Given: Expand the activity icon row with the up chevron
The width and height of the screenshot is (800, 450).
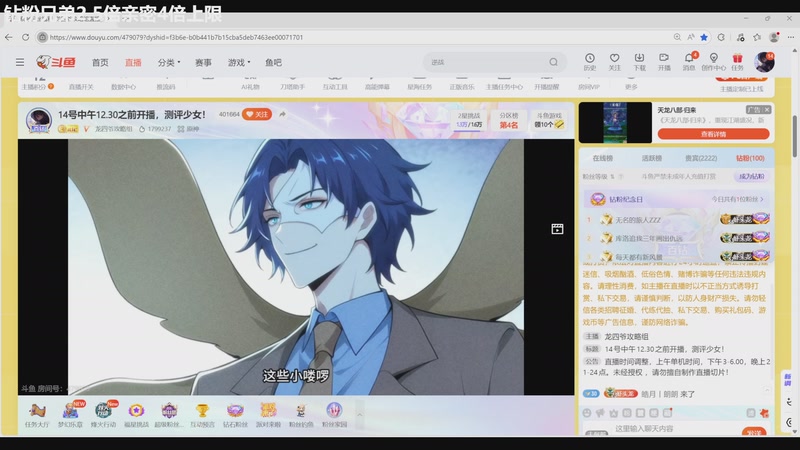Looking at the screenshot, I should 359,414.
